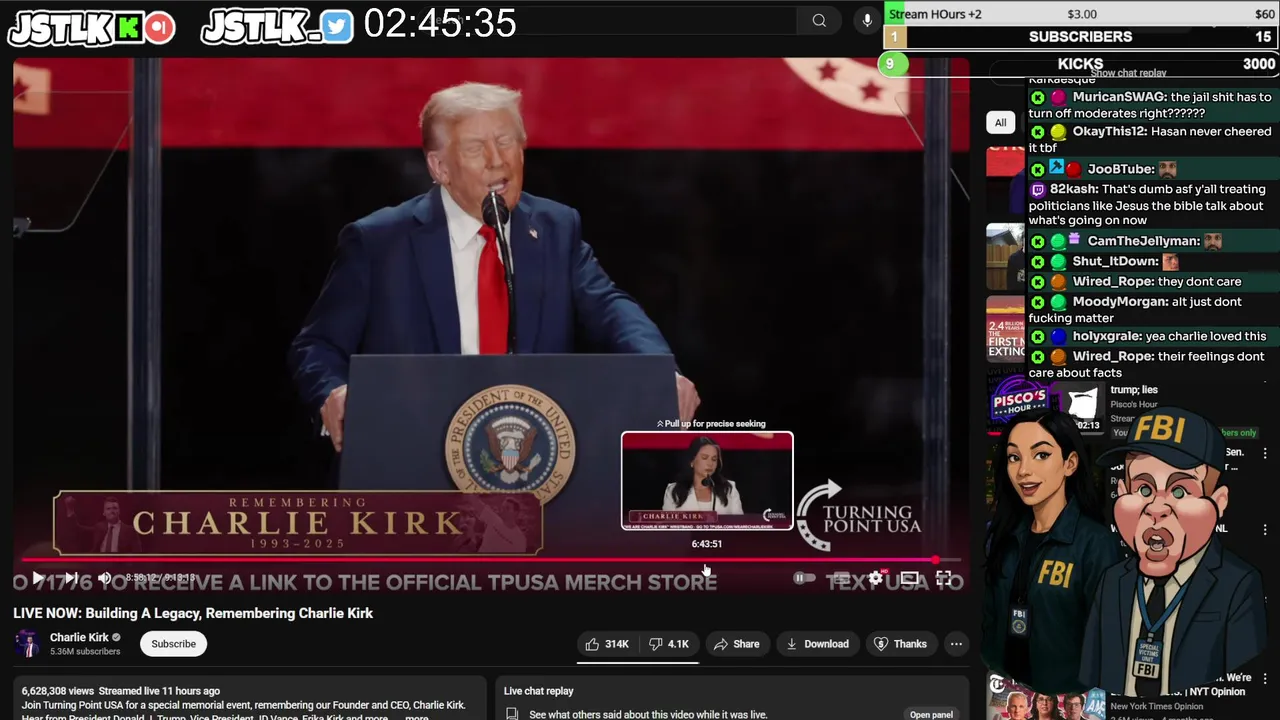This screenshot has width=1280, height=720.
Task: Share the video
Action: pyautogui.click(x=736, y=644)
